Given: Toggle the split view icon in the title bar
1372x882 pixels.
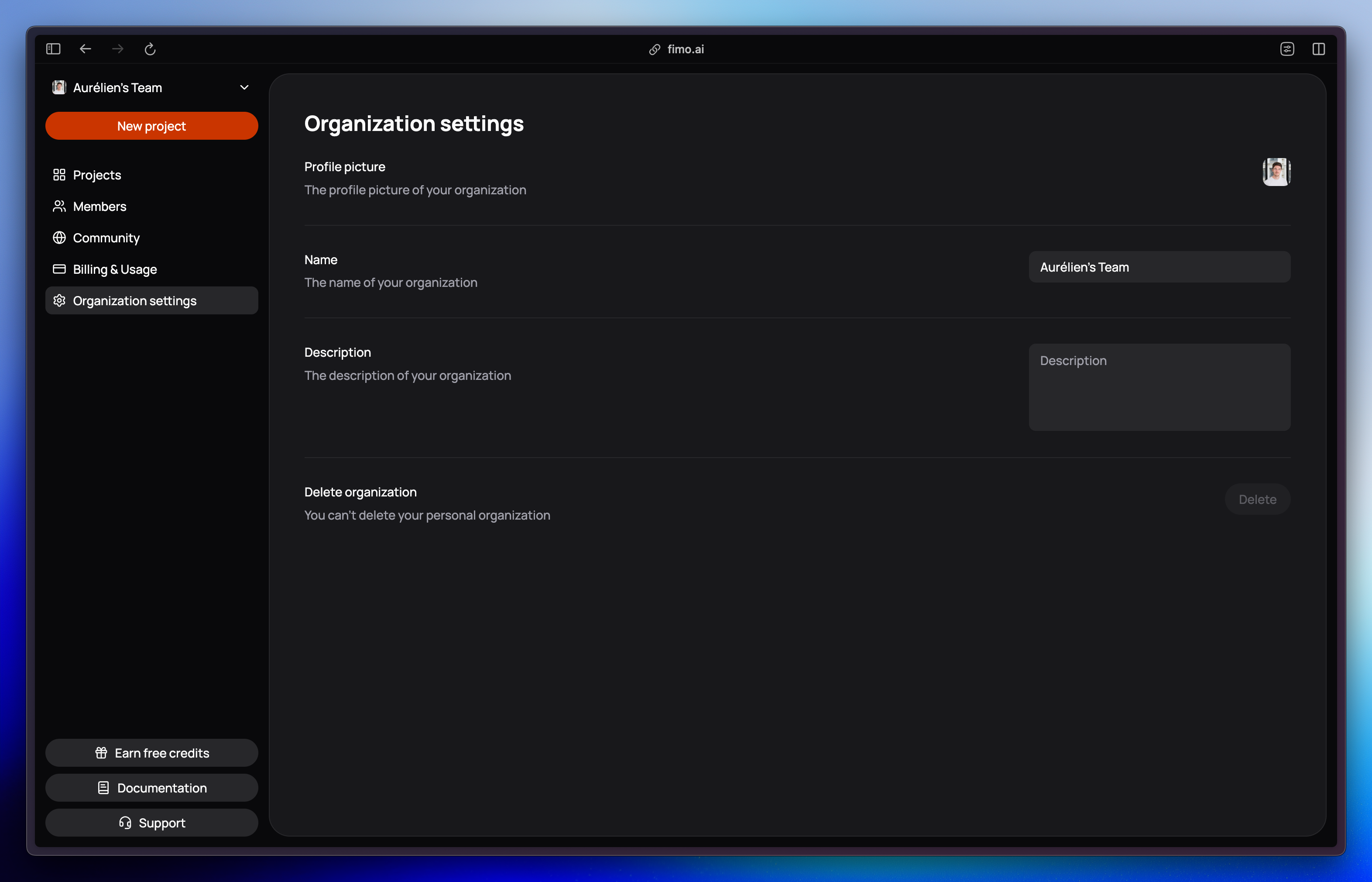Looking at the screenshot, I should click(1318, 48).
